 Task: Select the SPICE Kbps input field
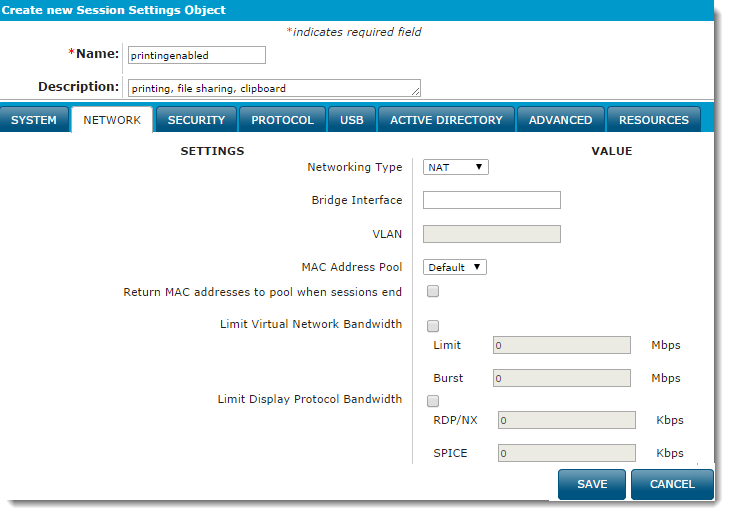pos(566,453)
